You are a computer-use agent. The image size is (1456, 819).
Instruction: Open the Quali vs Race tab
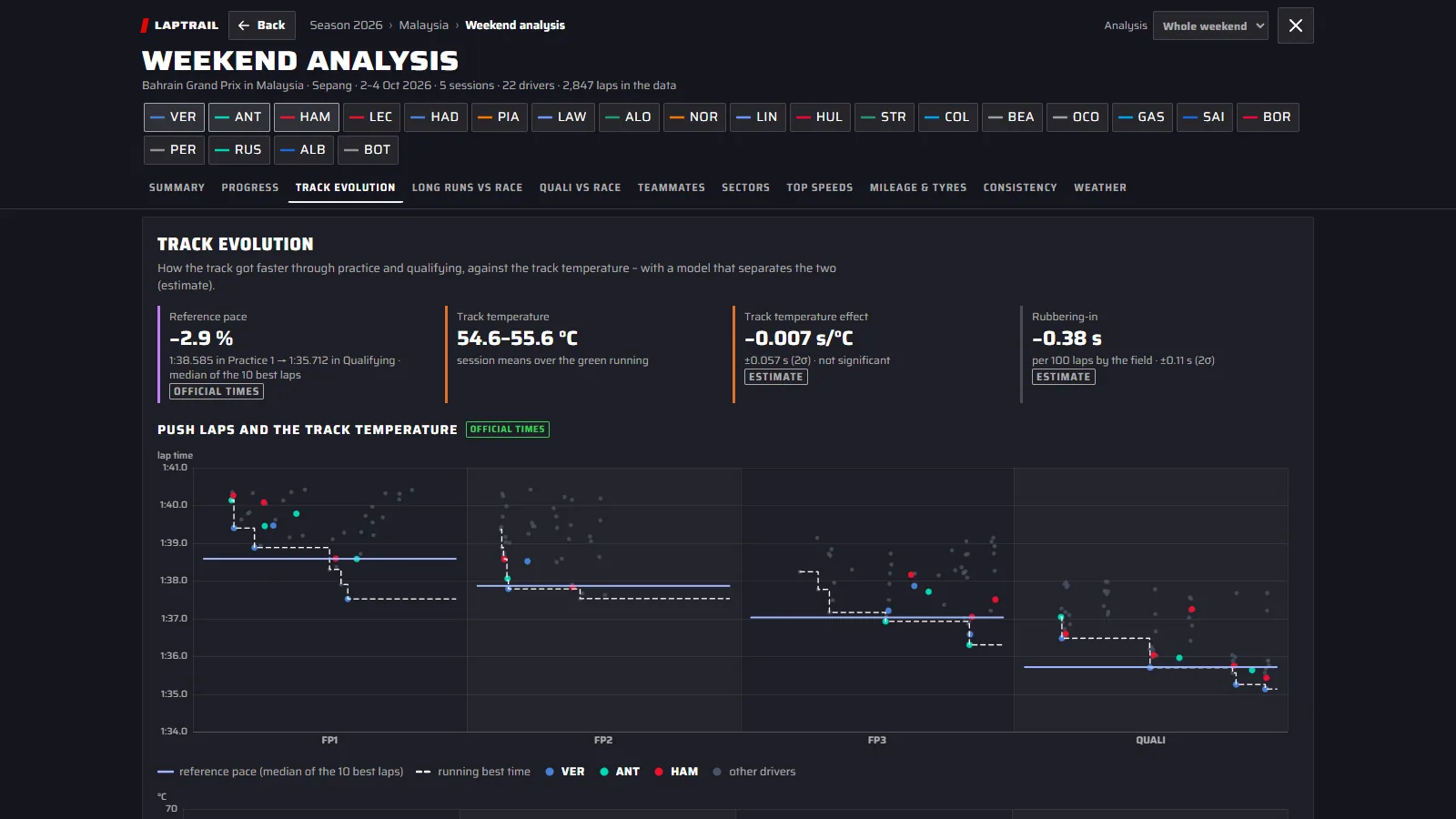pos(581,187)
